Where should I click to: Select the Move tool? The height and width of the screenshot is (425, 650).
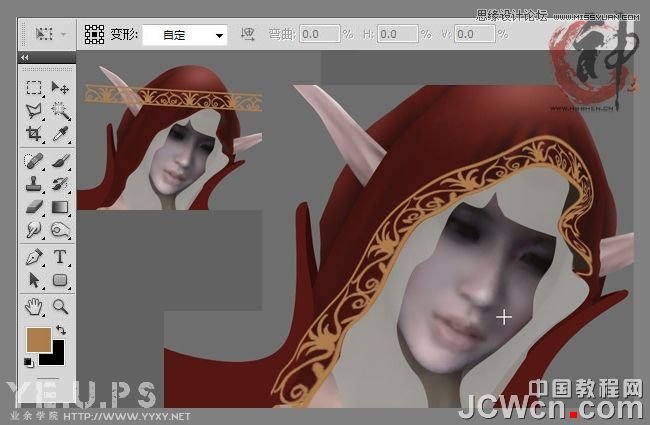pyautogui.click(x=60, y=87)
